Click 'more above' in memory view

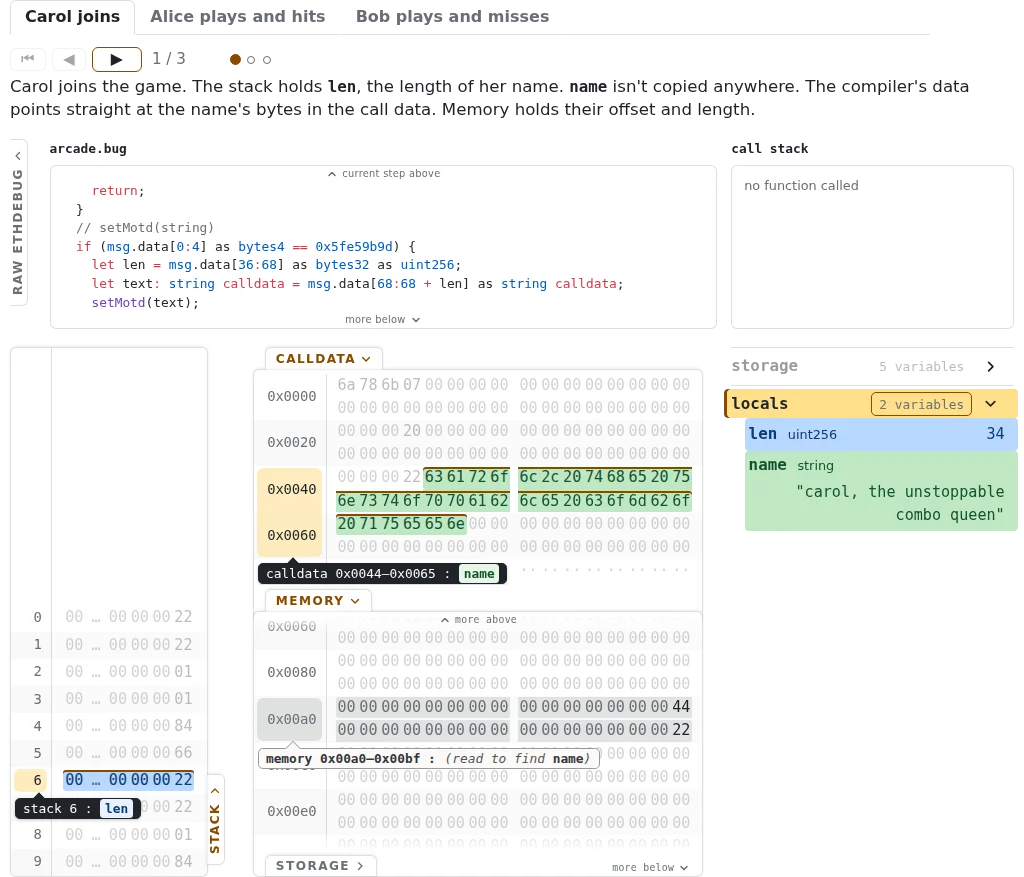[x=479, y=619]
